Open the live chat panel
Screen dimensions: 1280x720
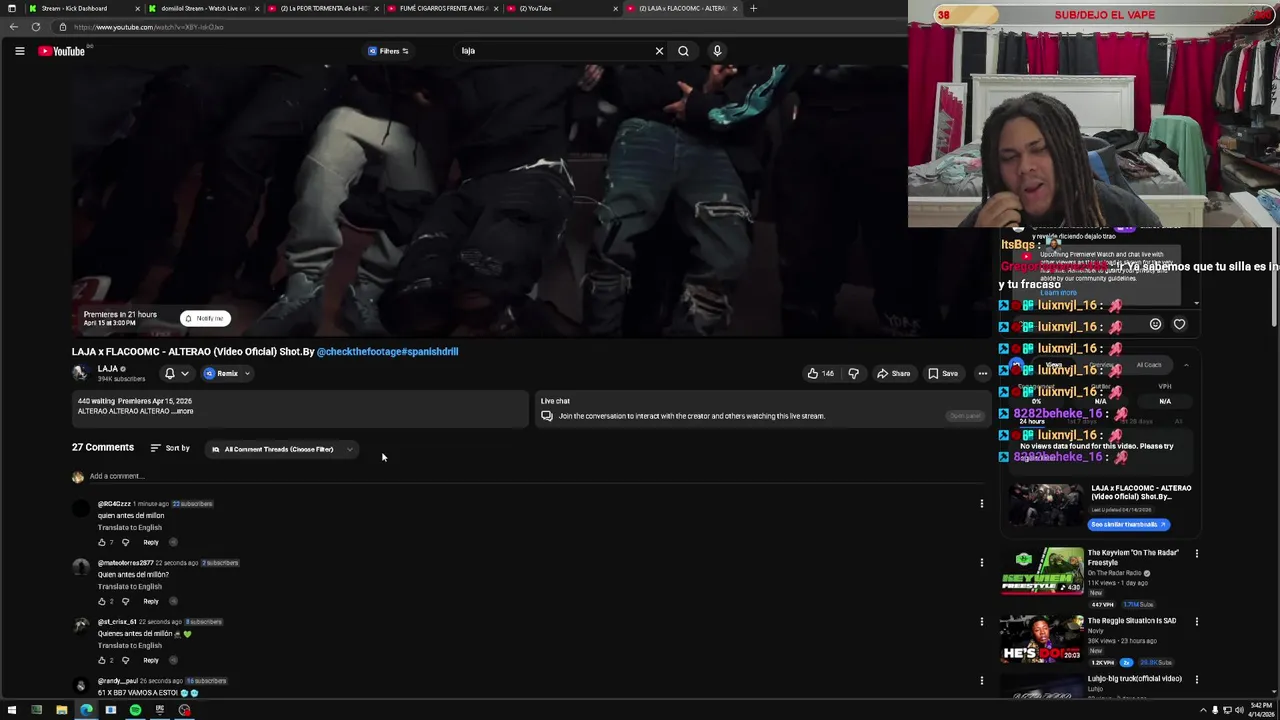pyautogui.click(x=965, y=416)
